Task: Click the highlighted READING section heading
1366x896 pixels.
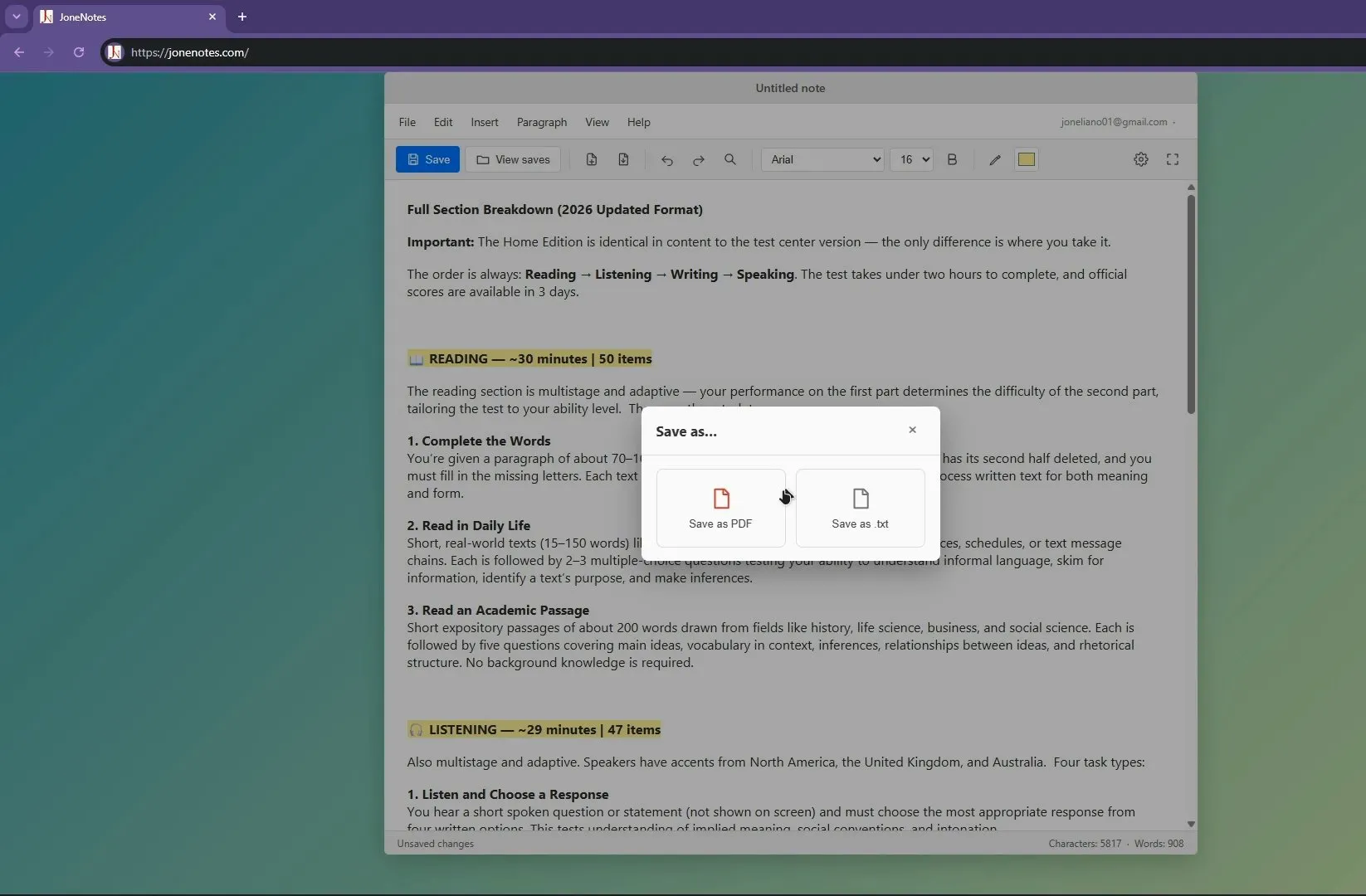Action: 529,359
